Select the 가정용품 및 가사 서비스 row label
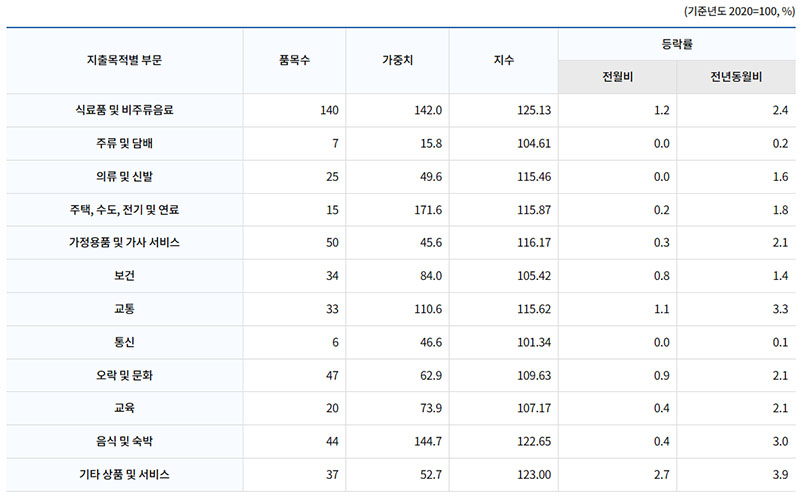Viewport: 800px width, 500px height. point(124,242)
